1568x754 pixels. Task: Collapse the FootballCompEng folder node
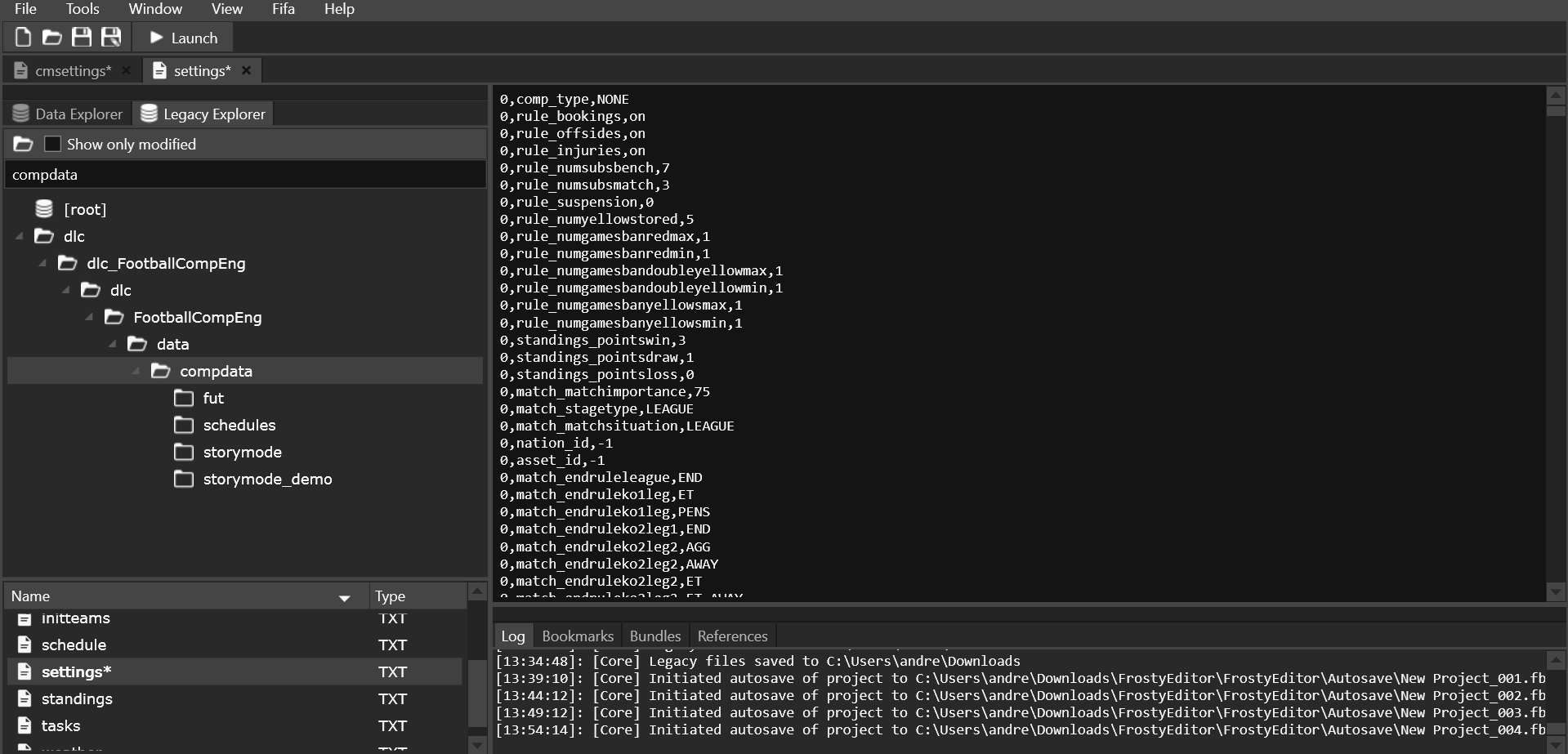click(x=89, y=317)
